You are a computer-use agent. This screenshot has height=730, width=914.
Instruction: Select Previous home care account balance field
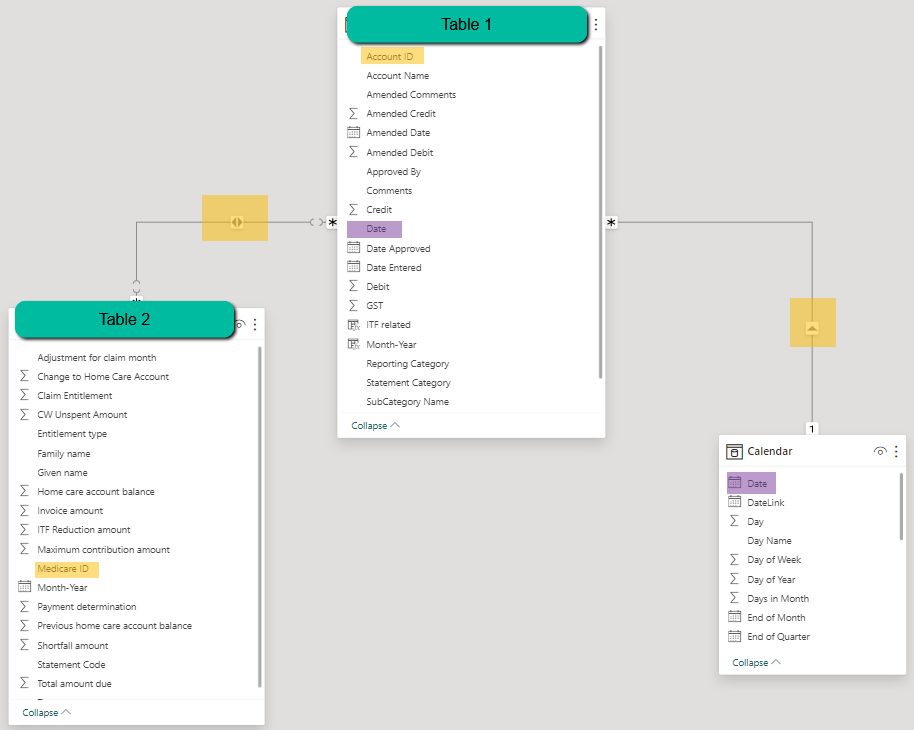114,626
